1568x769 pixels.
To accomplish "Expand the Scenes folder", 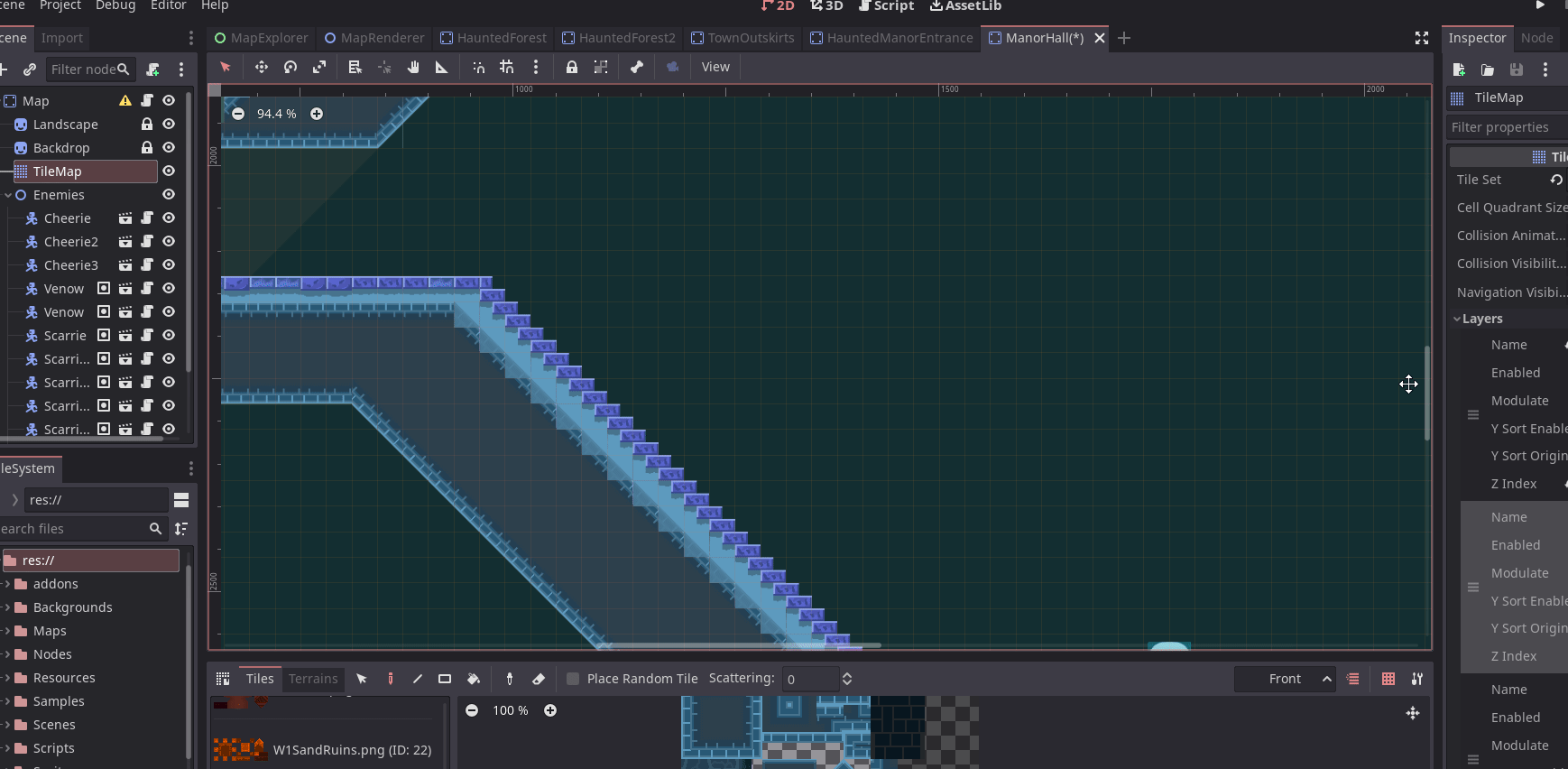I will coord(7,725).
